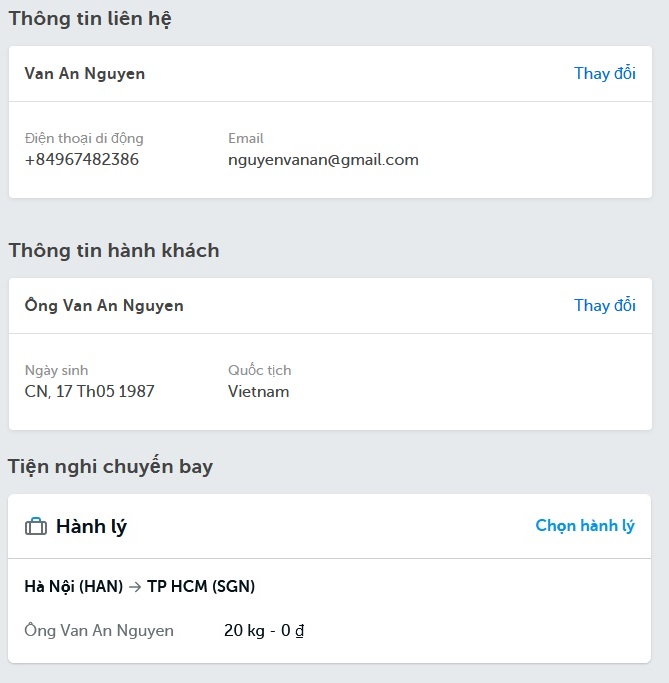Image resolution: width=669 pixels, height=683 pixels.
Task: Click the nationality value Vietnam
Action: pos(258,391)
